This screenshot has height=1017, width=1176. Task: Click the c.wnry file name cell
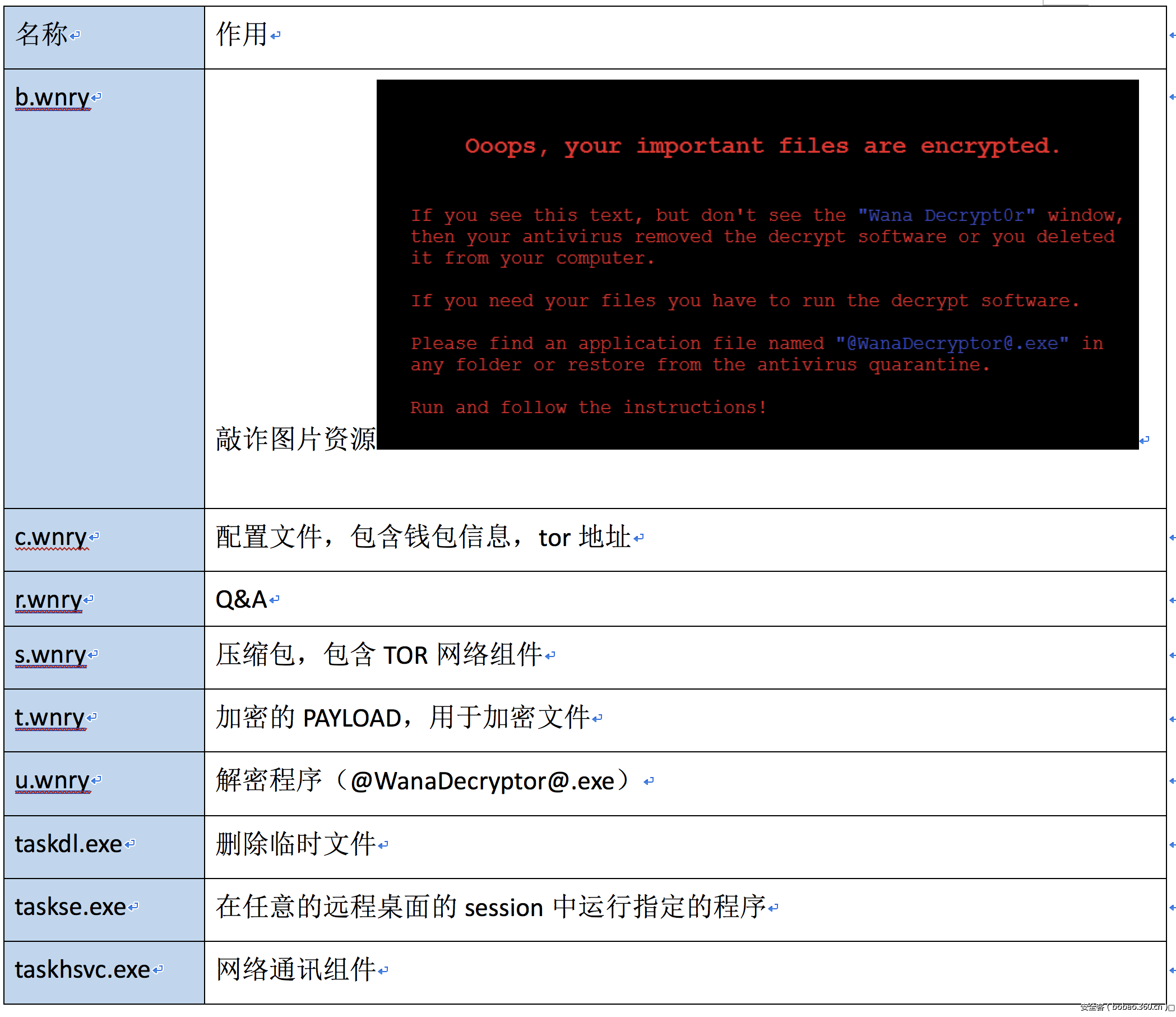(51, 537)
